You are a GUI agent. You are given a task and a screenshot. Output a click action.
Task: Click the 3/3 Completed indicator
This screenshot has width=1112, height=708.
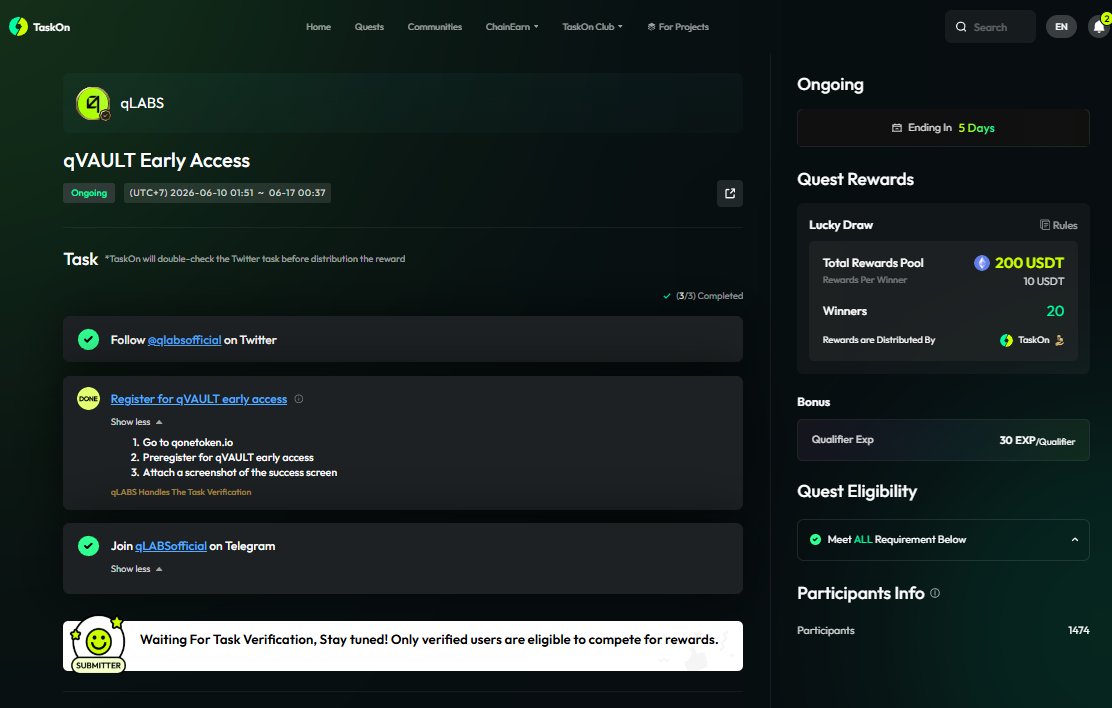pyautogui.click(x=703, y=296)
